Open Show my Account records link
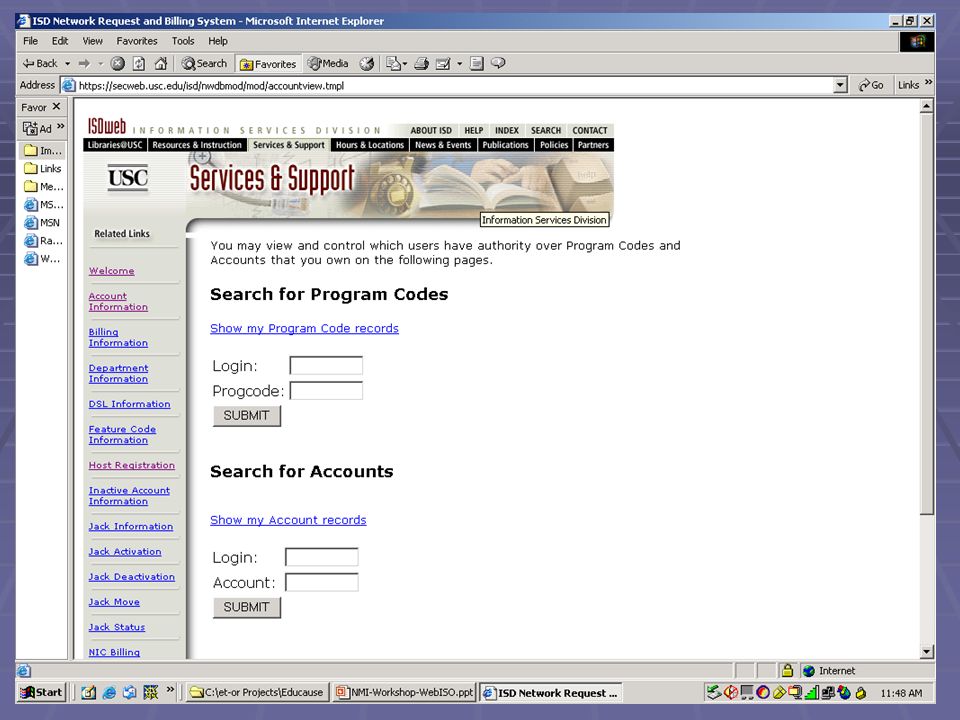This screenshot has width=960, height=720. coord(288,520)
